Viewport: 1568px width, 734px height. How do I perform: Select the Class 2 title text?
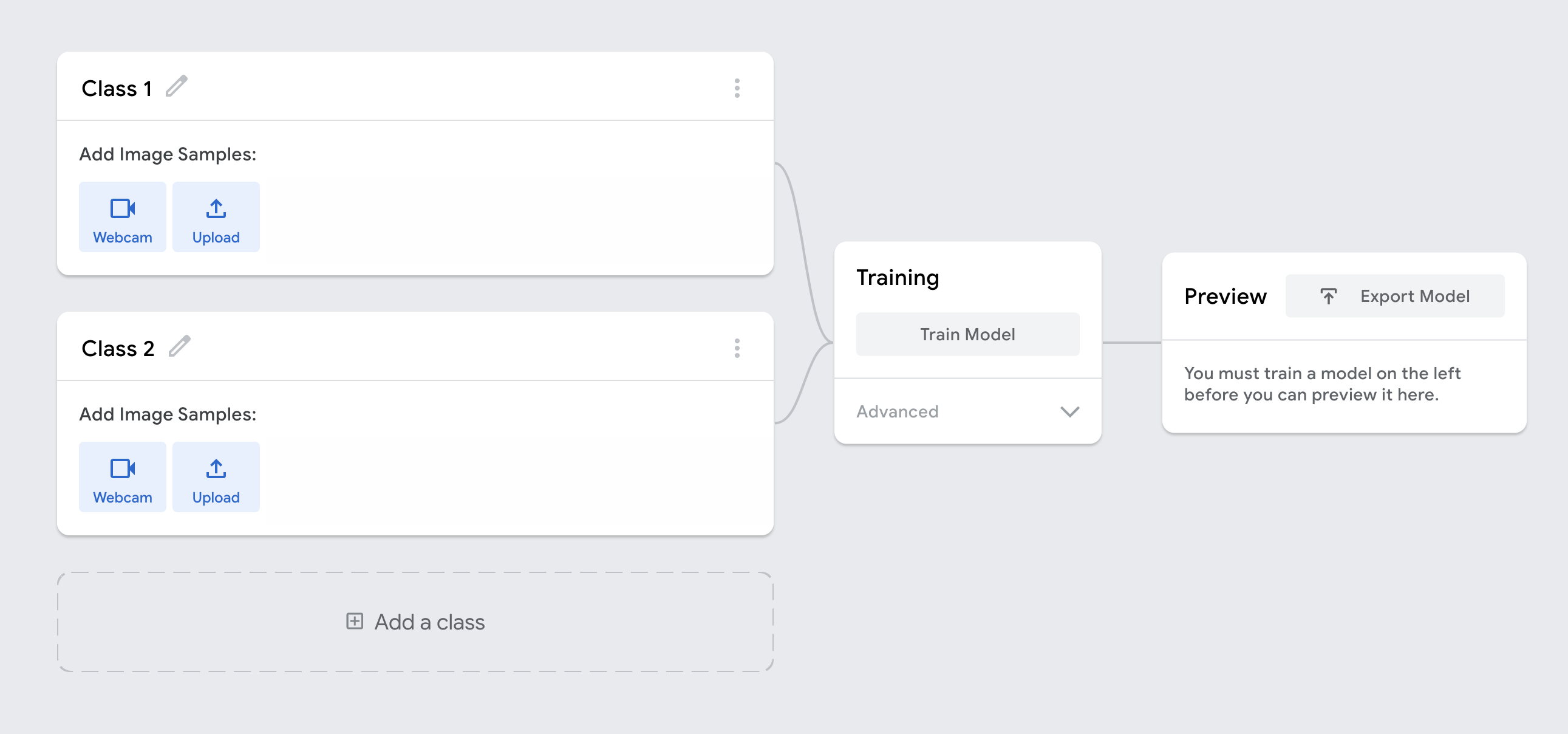[x=118, y=348]
